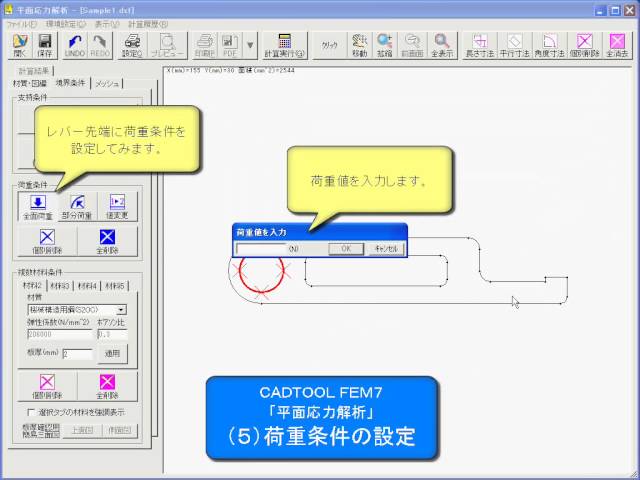Click the solid blue 全削除 icon under 荷重条件
The width and height of the screenshot is (640, 480).
point(107,242)
